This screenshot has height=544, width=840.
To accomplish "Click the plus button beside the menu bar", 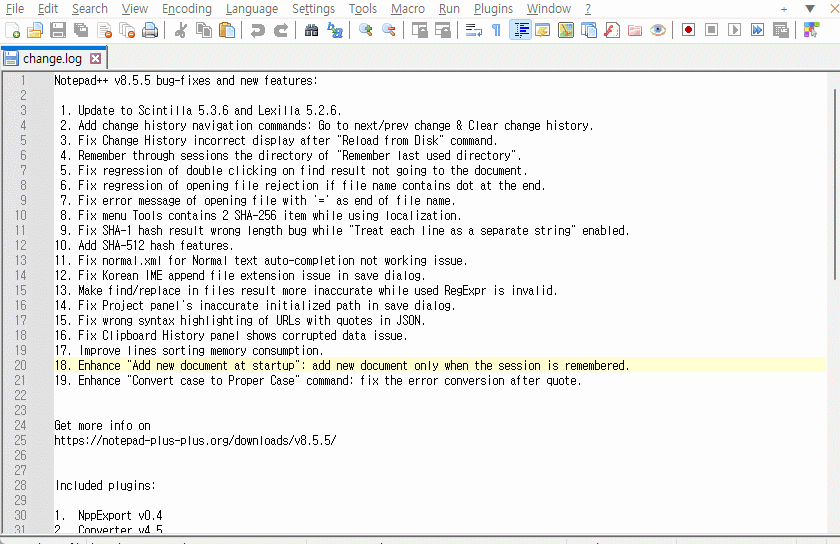I will (x=784, y=9).
